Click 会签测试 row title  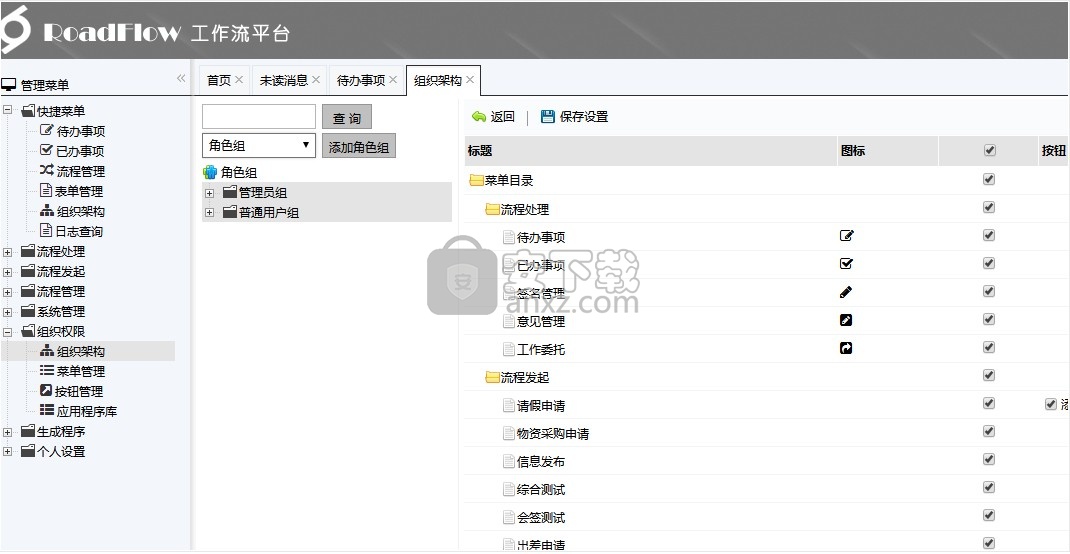(x=541, y=518)
